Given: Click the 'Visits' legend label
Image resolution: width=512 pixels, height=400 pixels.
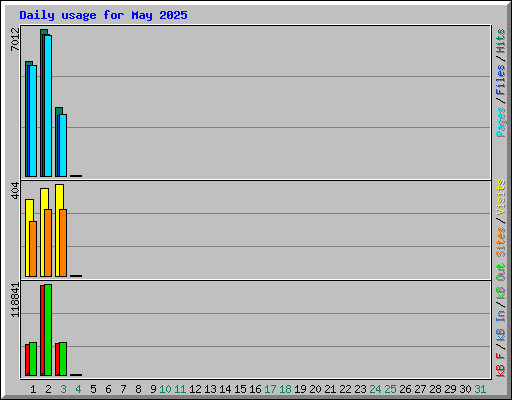Looking at the screenshot, I should pyautogui.click(x=500, y=197).
